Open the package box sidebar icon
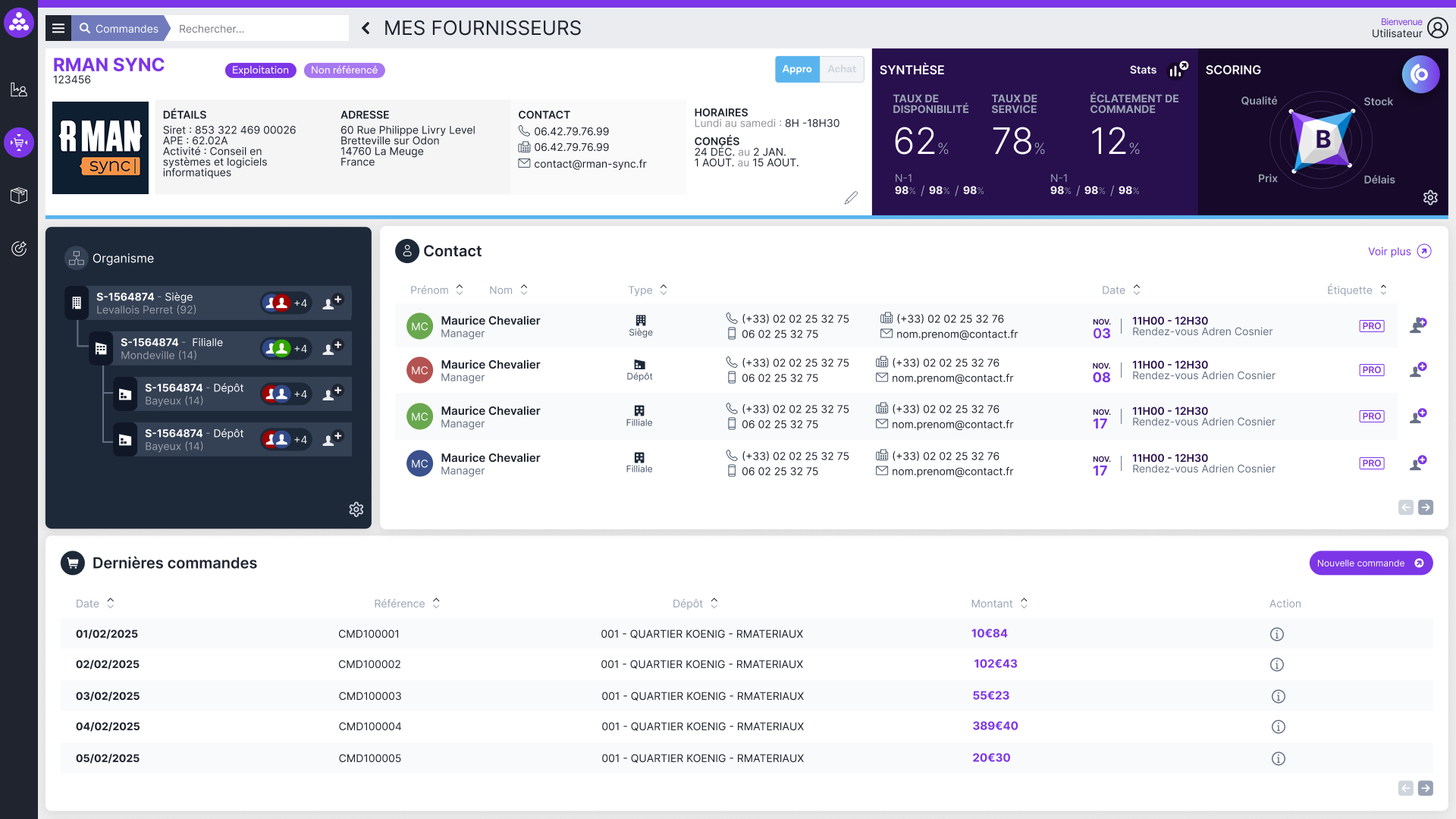 pos(19,196)
